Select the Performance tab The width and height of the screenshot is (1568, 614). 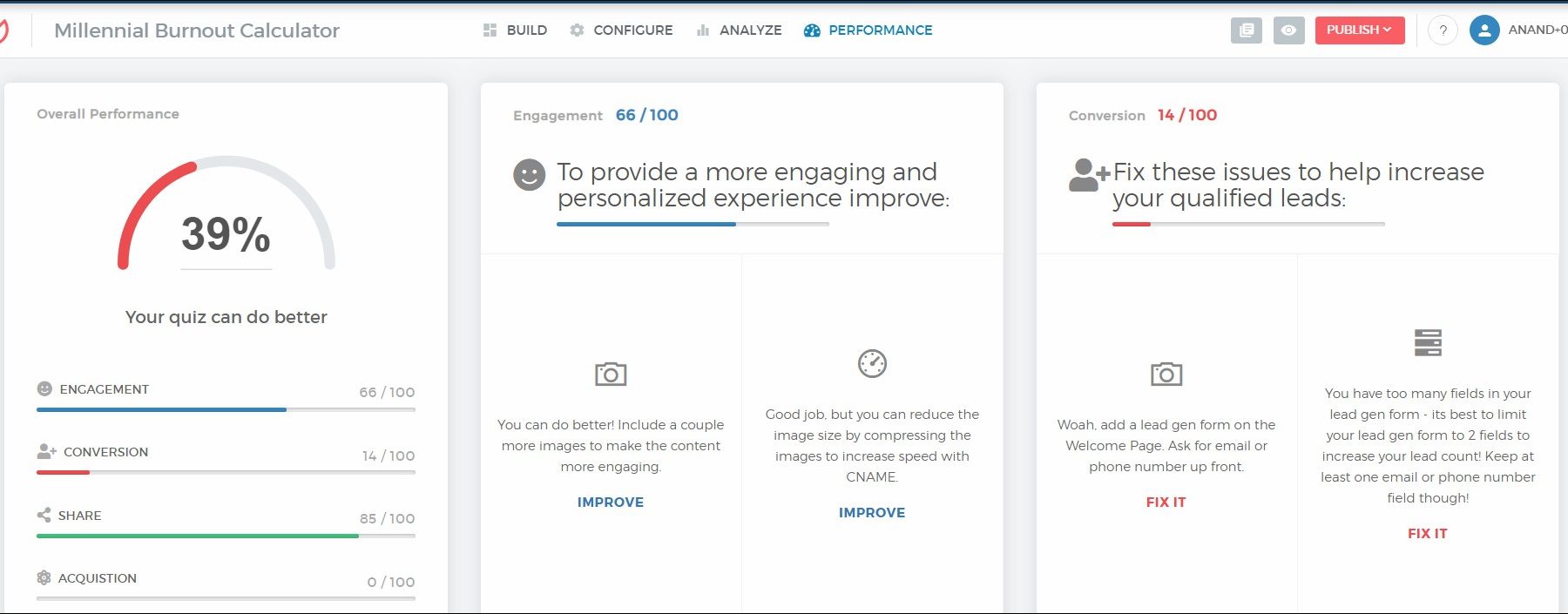pos(868,30)
